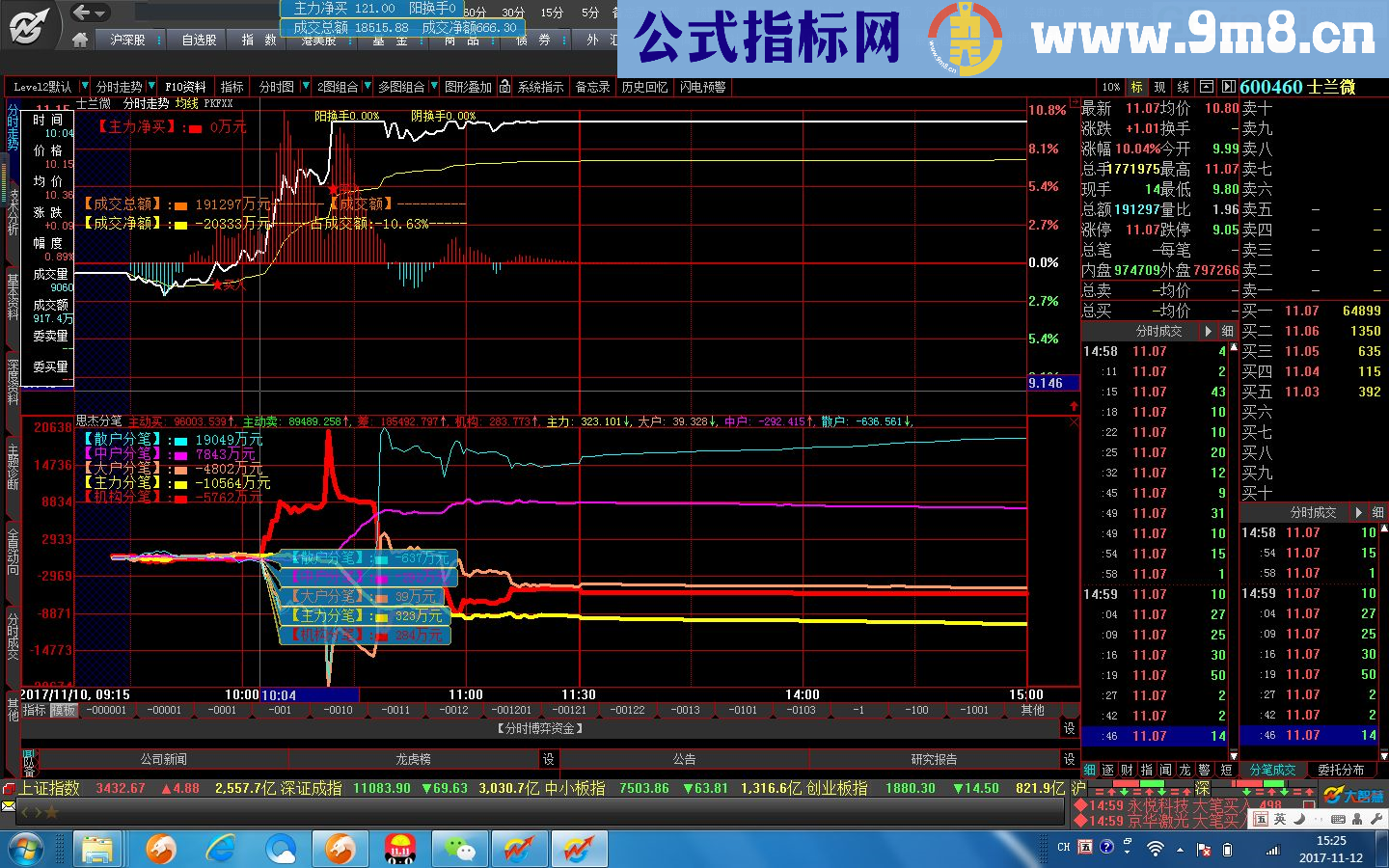Toggle the 10% scale button

click(1111, 87)
